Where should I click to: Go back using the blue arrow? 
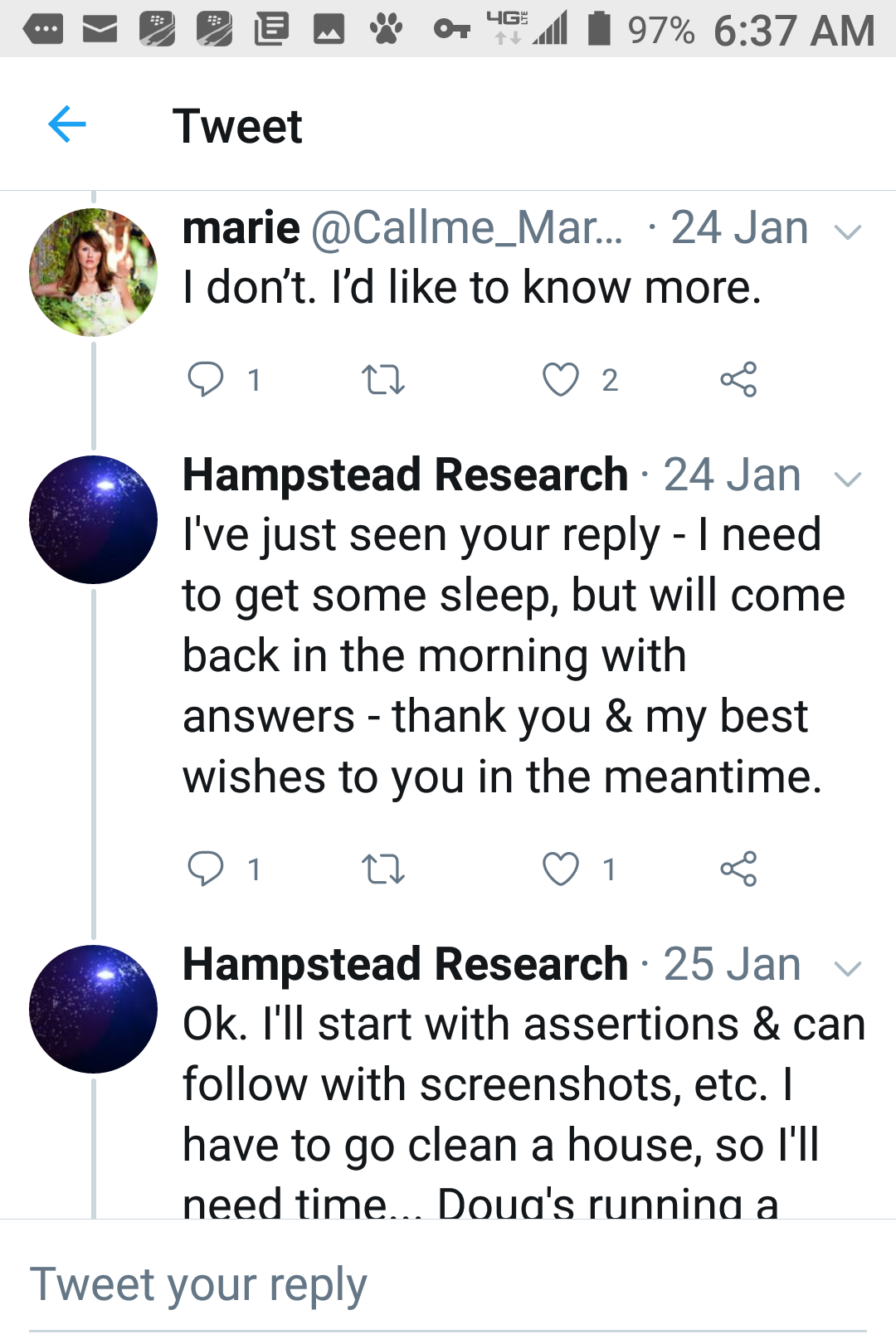point(67,125)
